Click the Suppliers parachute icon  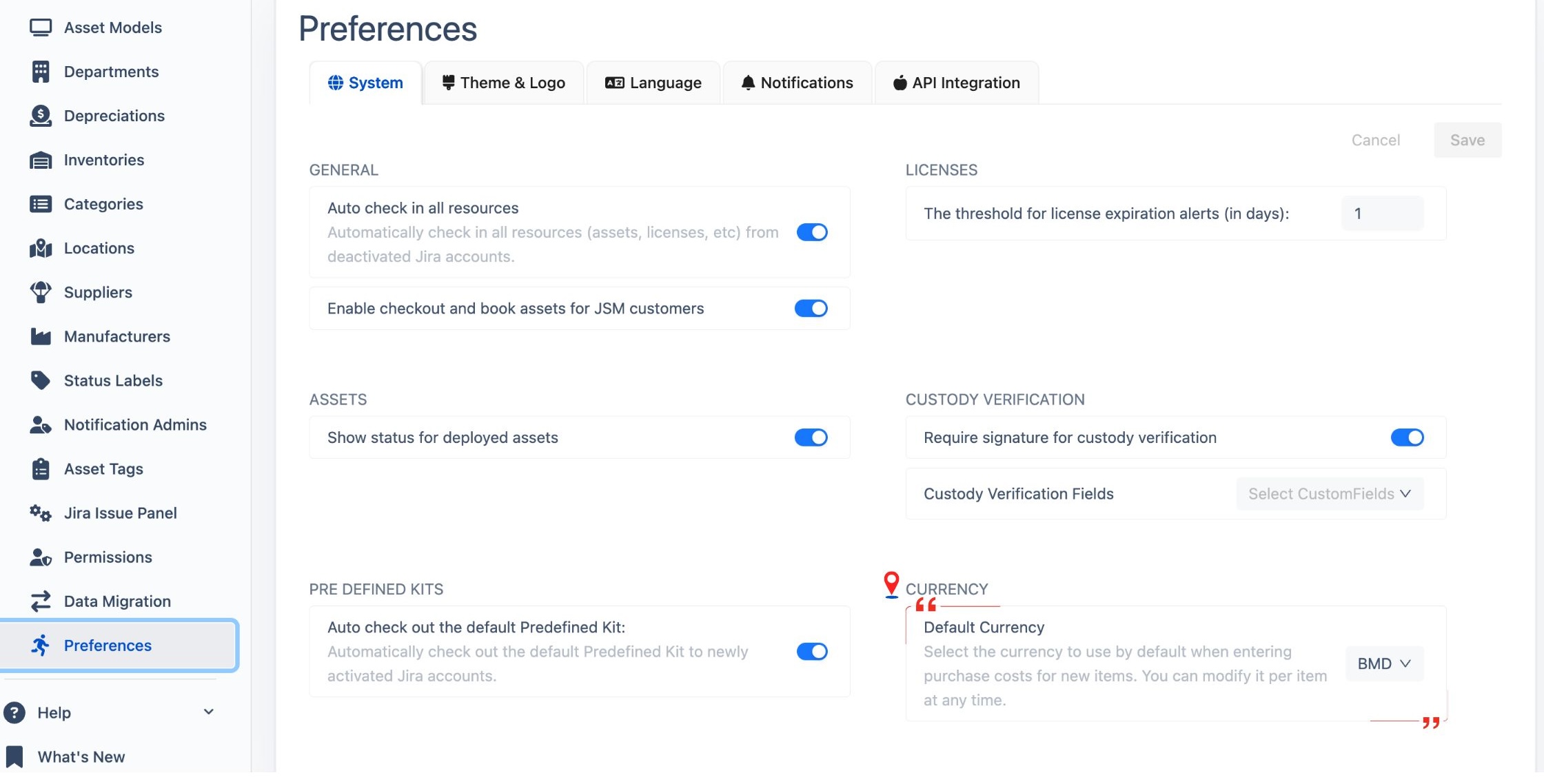(x=41, y=292)
